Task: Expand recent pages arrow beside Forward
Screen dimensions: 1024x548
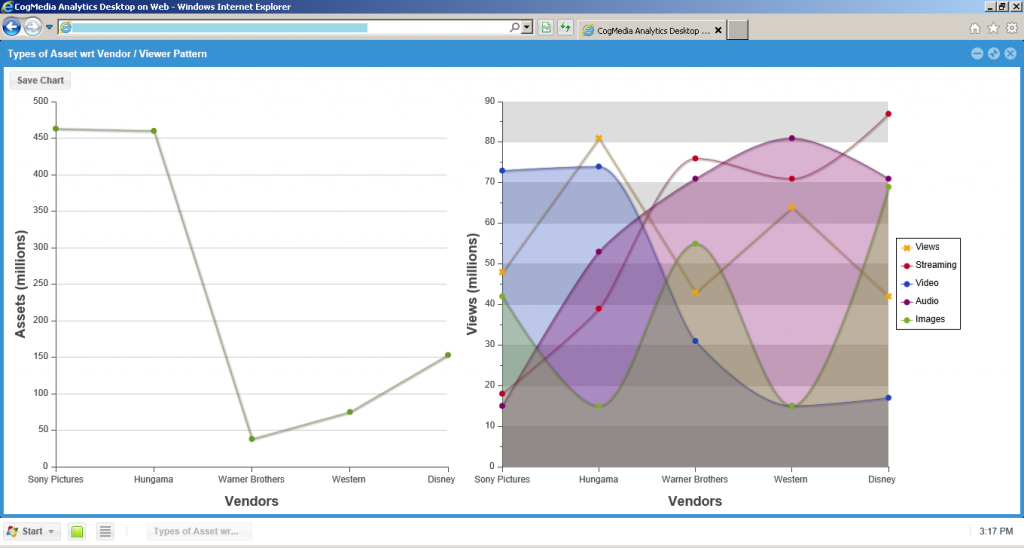Action: tap(49, 27)
